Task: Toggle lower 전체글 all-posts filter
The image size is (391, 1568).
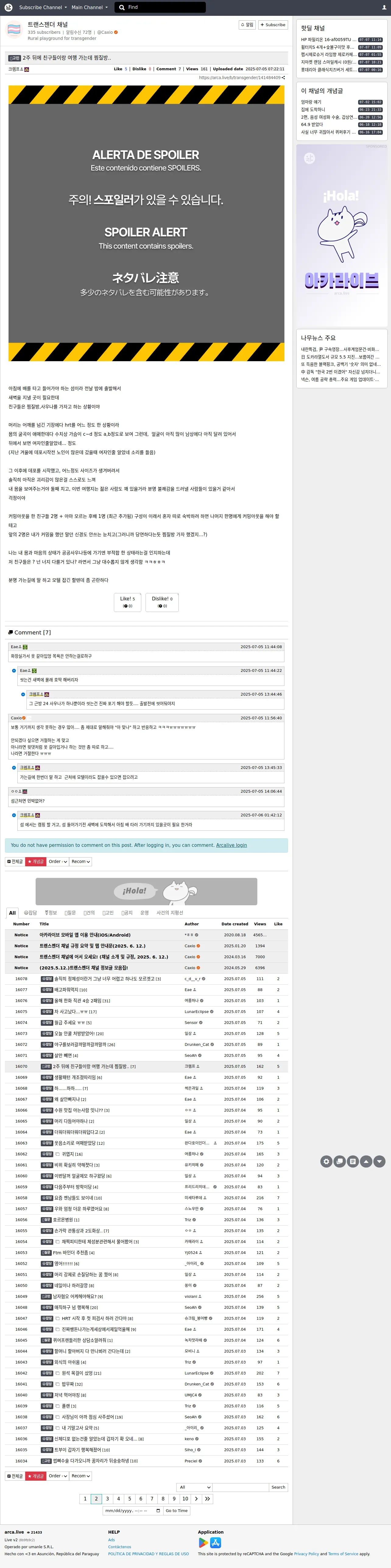Action: (15, 1475)
